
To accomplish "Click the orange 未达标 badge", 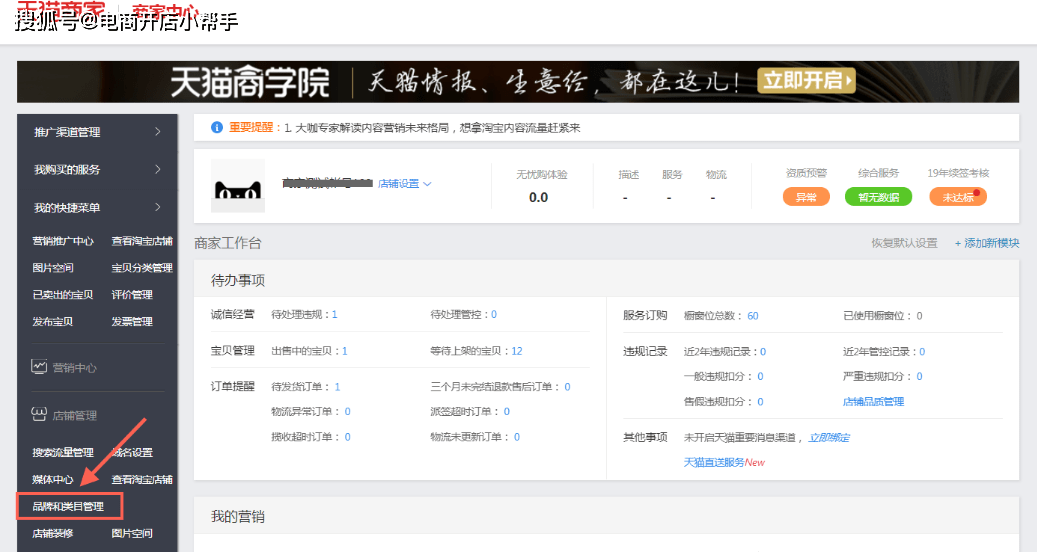I will tap(958, 197).
